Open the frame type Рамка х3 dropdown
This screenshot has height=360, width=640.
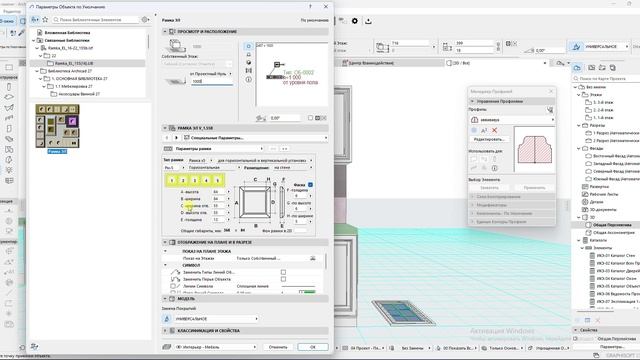click(200, 160)
